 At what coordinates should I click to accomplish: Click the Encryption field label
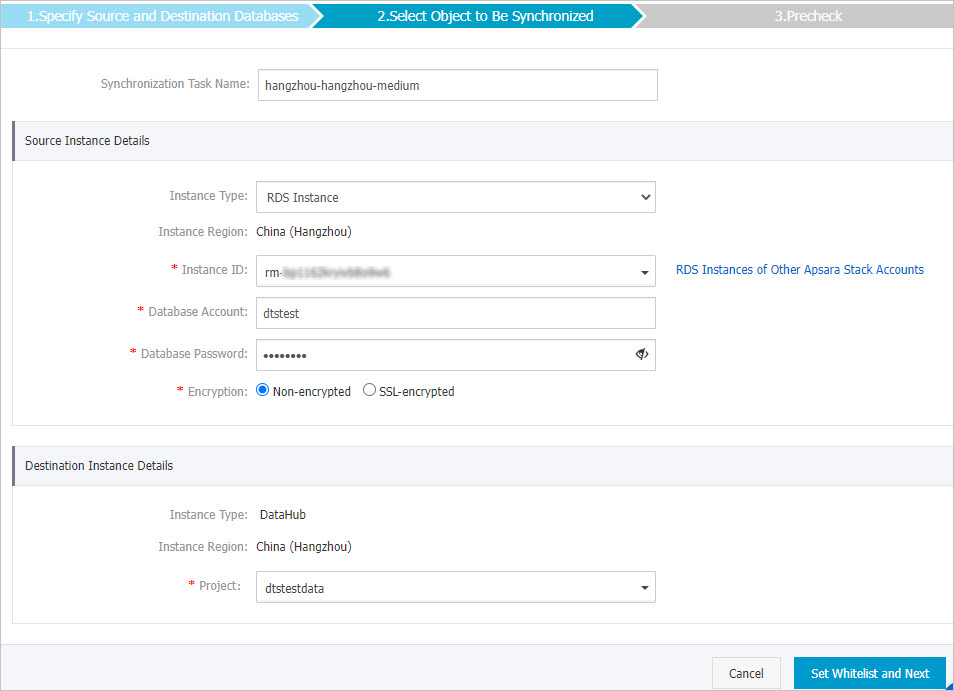tap(217, 392)
